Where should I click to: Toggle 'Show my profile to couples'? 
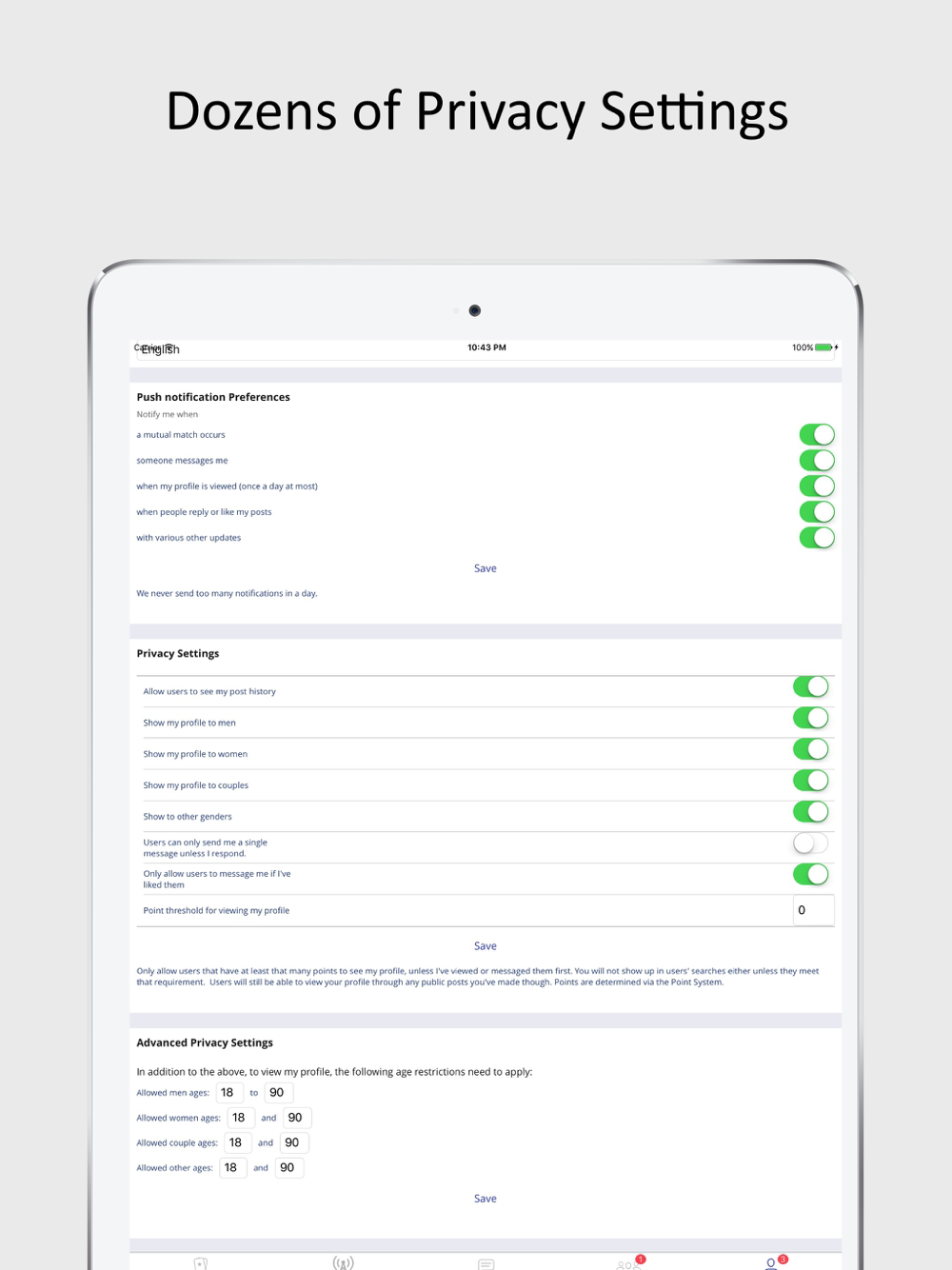[x=811, y=781]
